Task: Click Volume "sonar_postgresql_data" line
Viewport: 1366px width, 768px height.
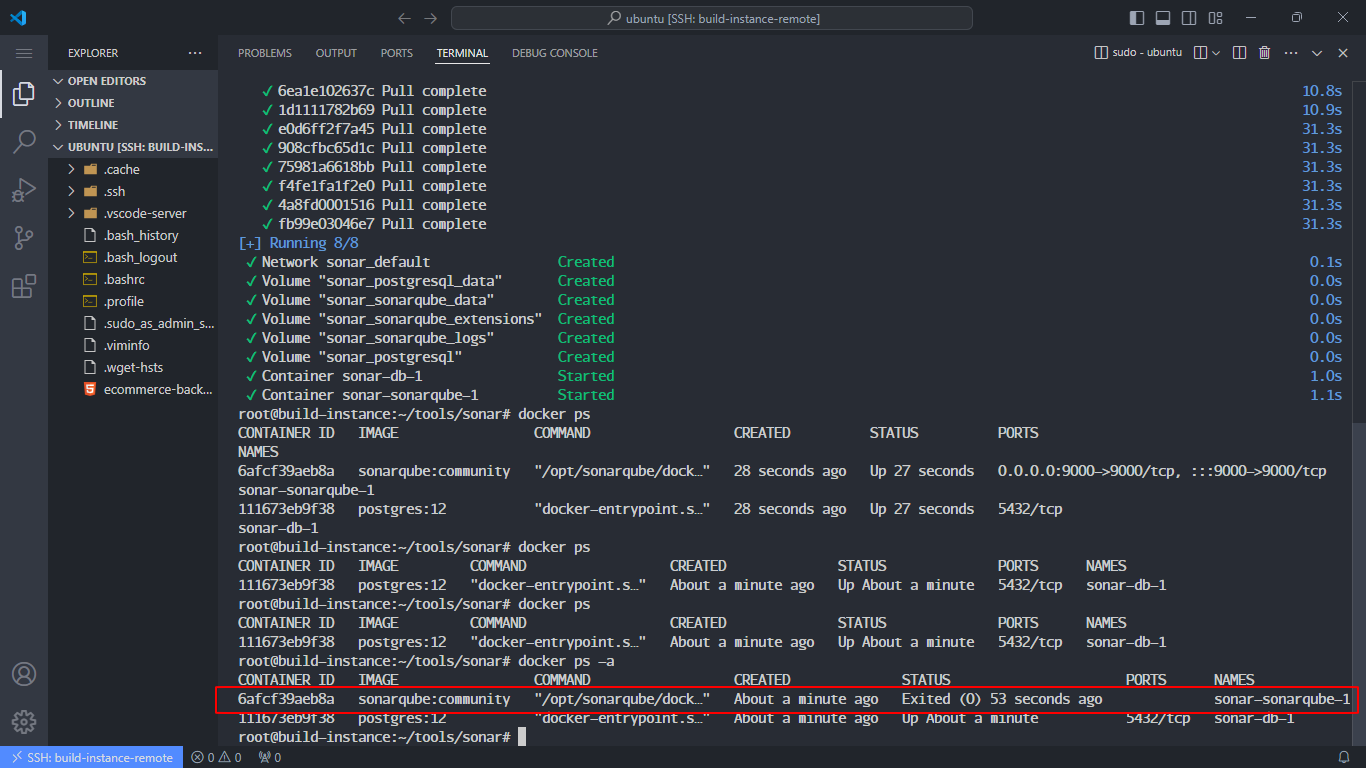Action: tap(374, 281)
